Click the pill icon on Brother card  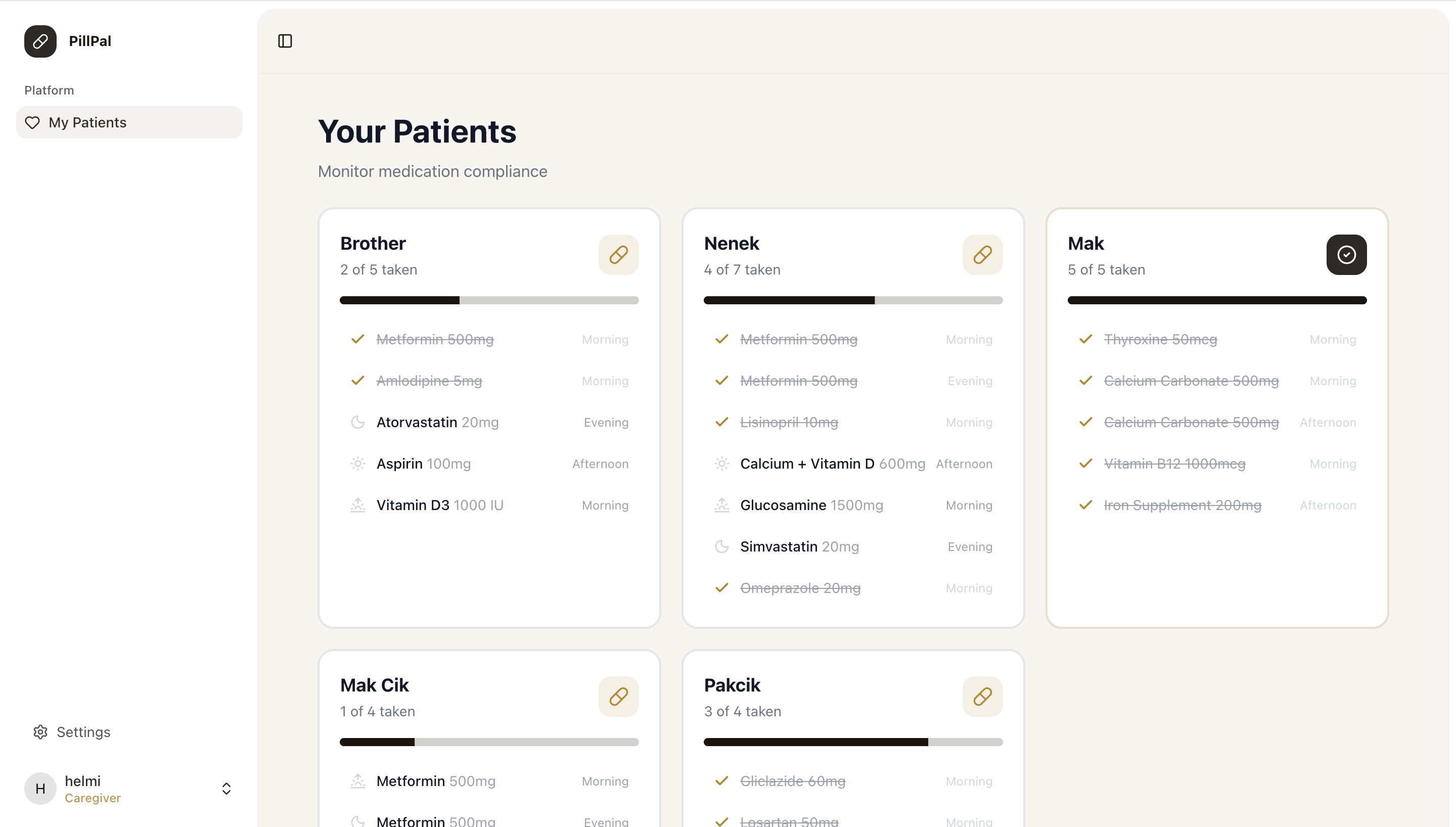click(x=618, y=254)
